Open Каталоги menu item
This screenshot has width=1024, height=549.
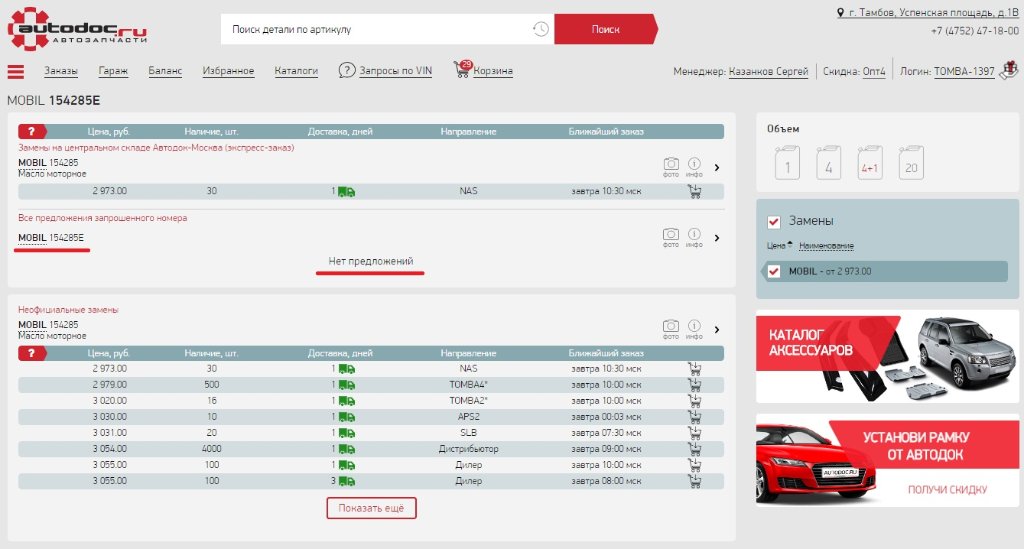pos(296,71)
